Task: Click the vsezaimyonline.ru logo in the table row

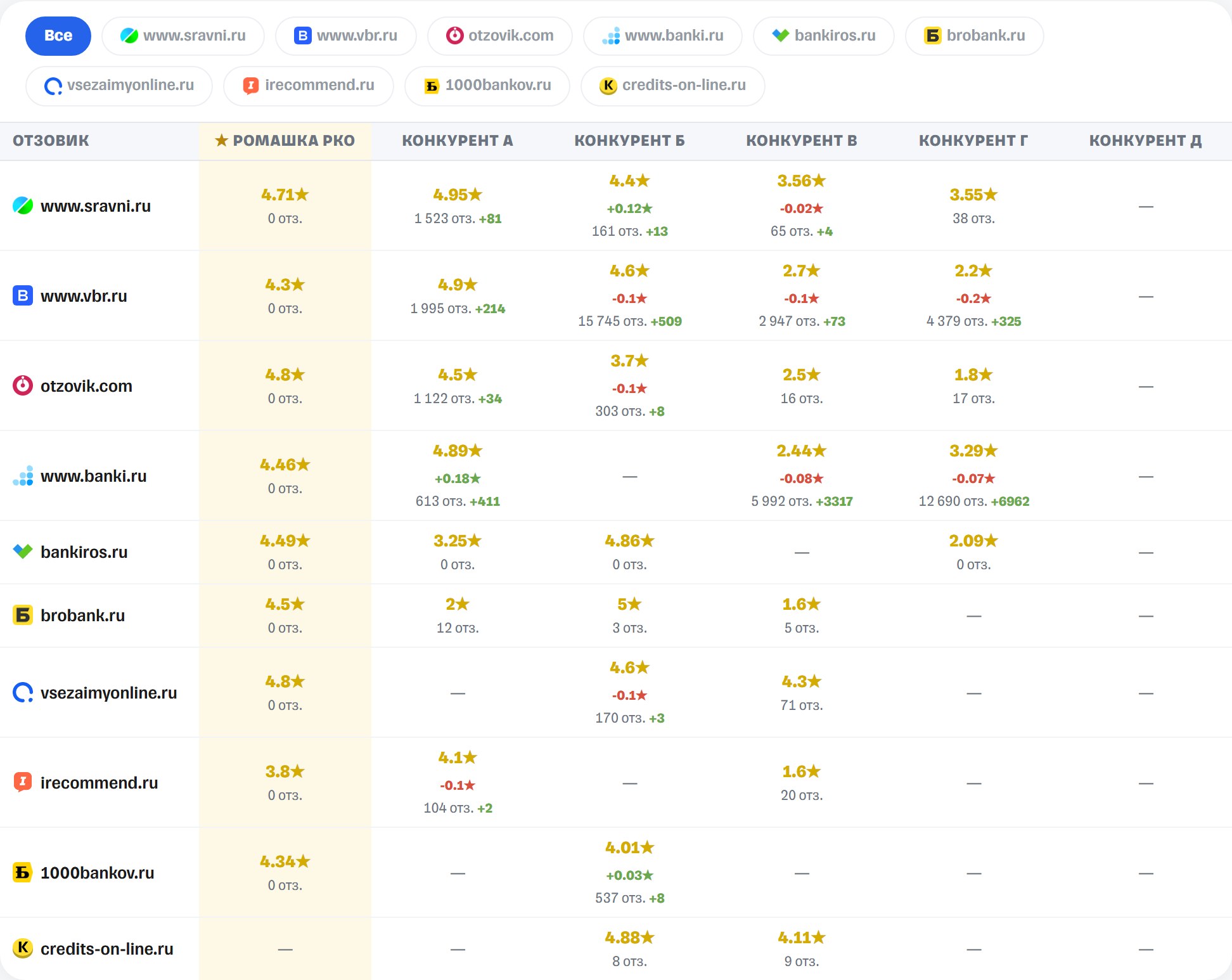Action: (23, 693)
